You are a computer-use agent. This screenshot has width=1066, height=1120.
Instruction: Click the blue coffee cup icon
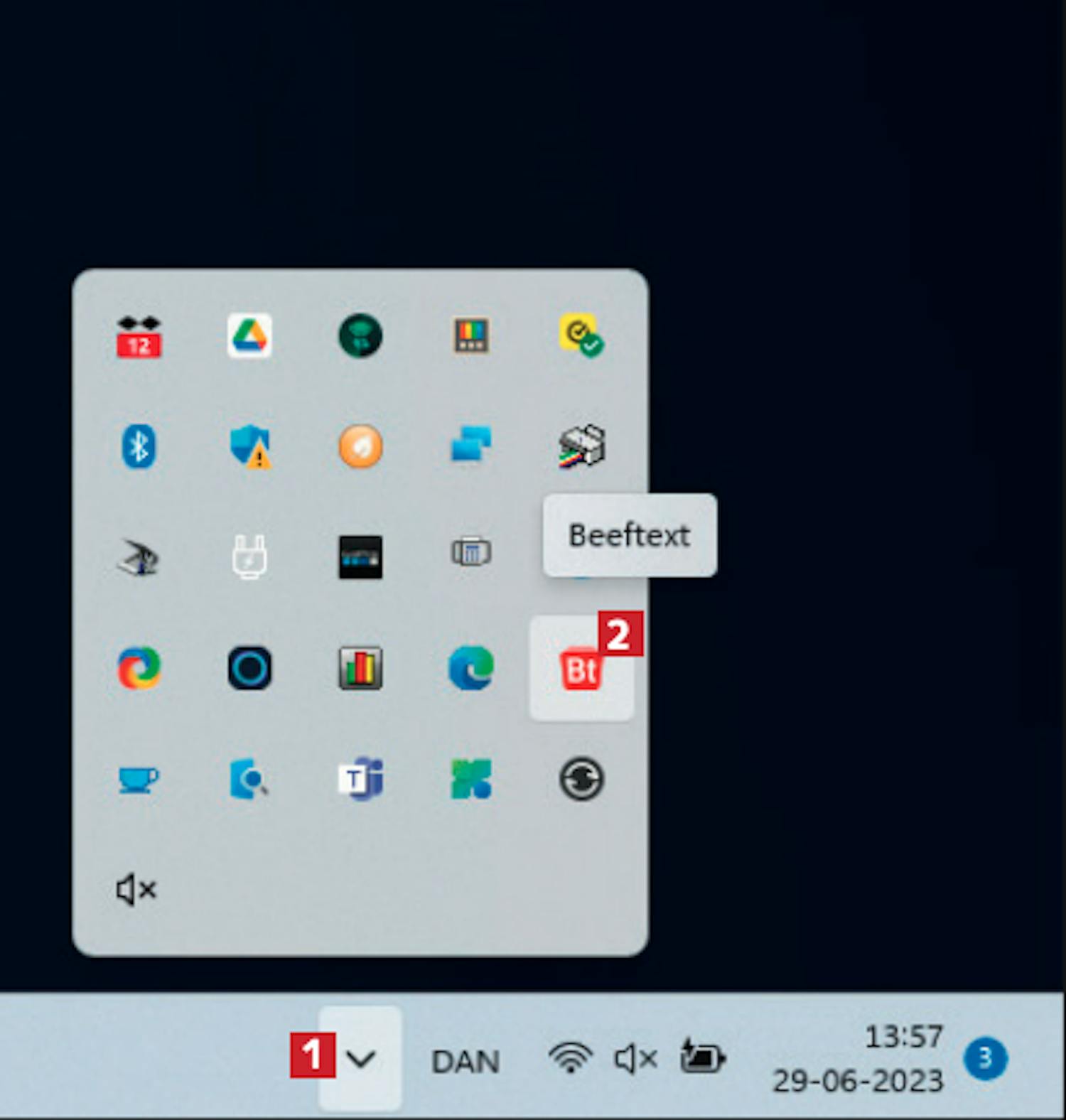(x=139, y=780)
